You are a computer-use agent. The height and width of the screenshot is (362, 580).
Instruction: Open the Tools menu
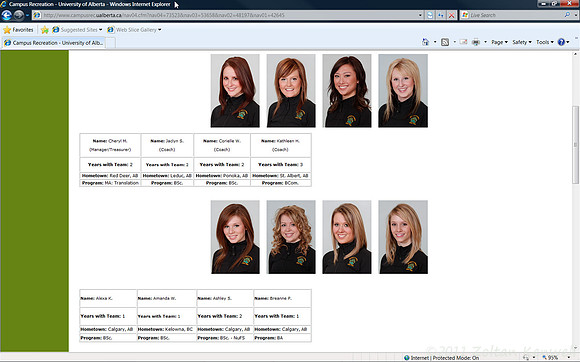click(545, 42)
